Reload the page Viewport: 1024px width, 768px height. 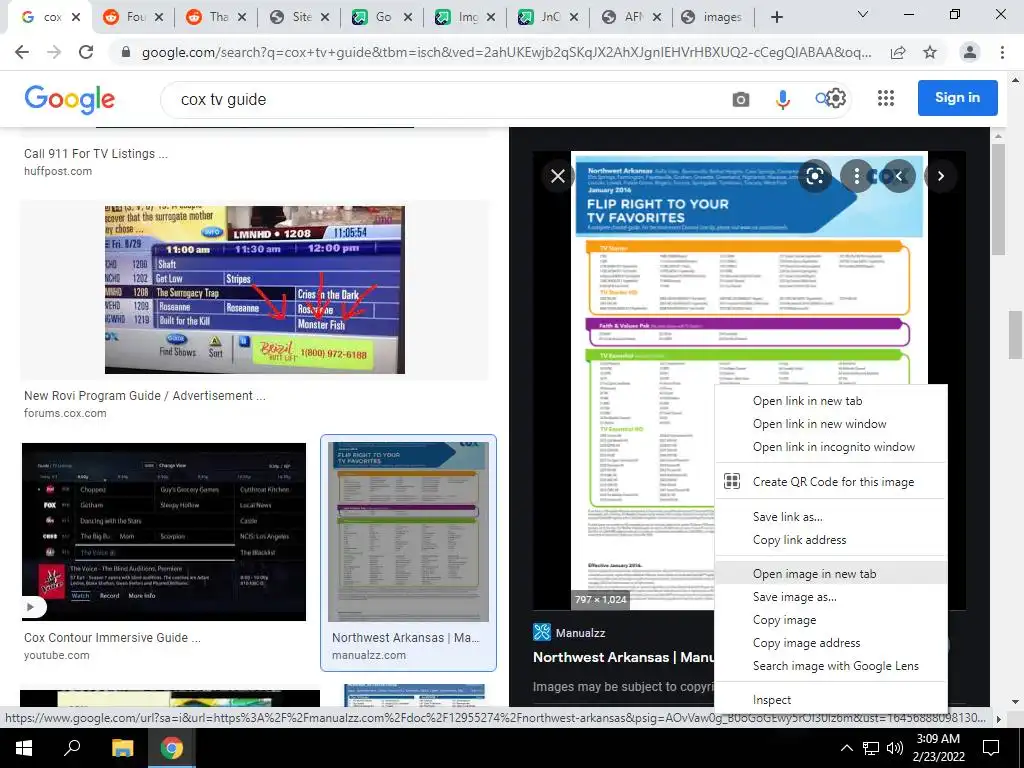(x=86, y=52)
